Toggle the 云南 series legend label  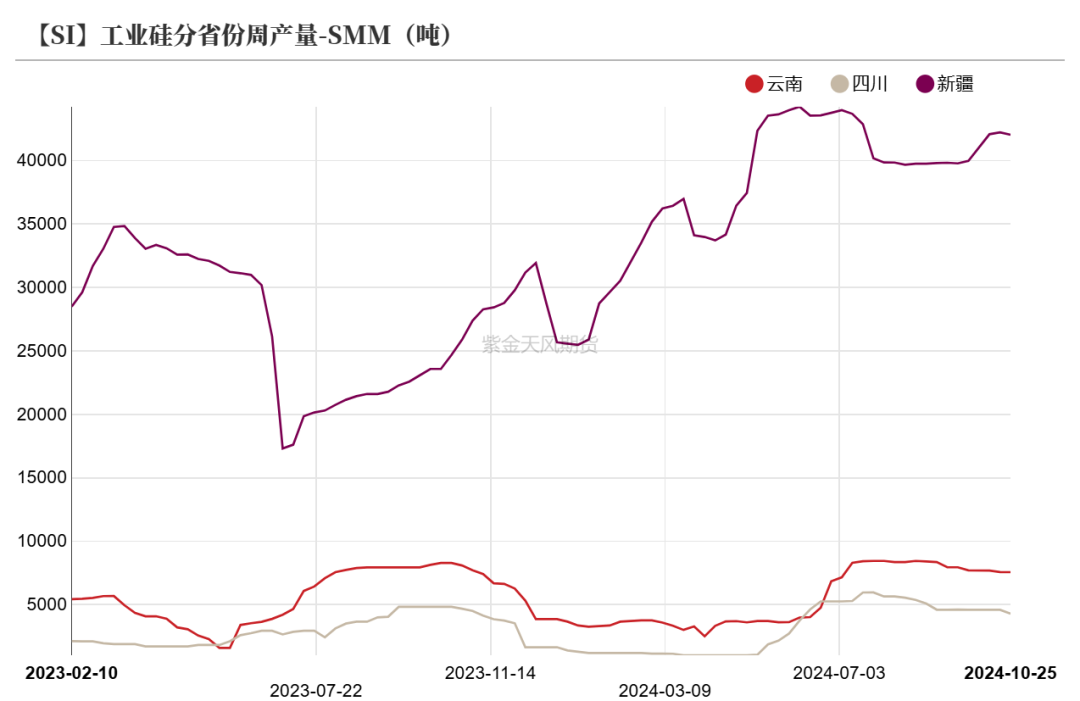point(785,84)
